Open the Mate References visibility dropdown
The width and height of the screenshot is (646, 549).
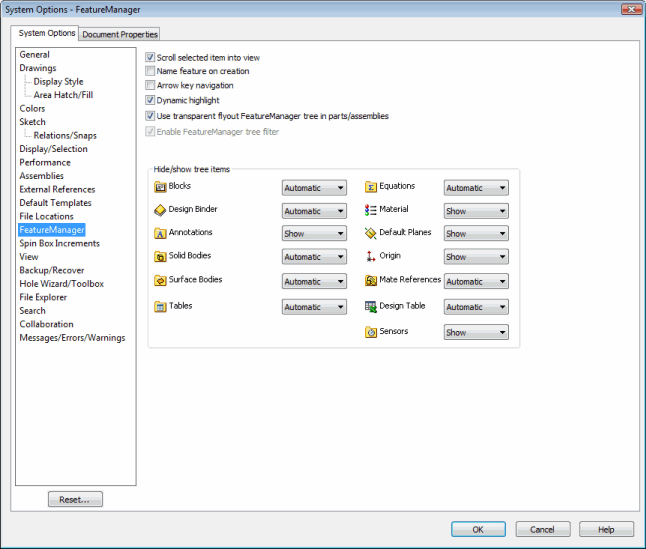(476, 281)
